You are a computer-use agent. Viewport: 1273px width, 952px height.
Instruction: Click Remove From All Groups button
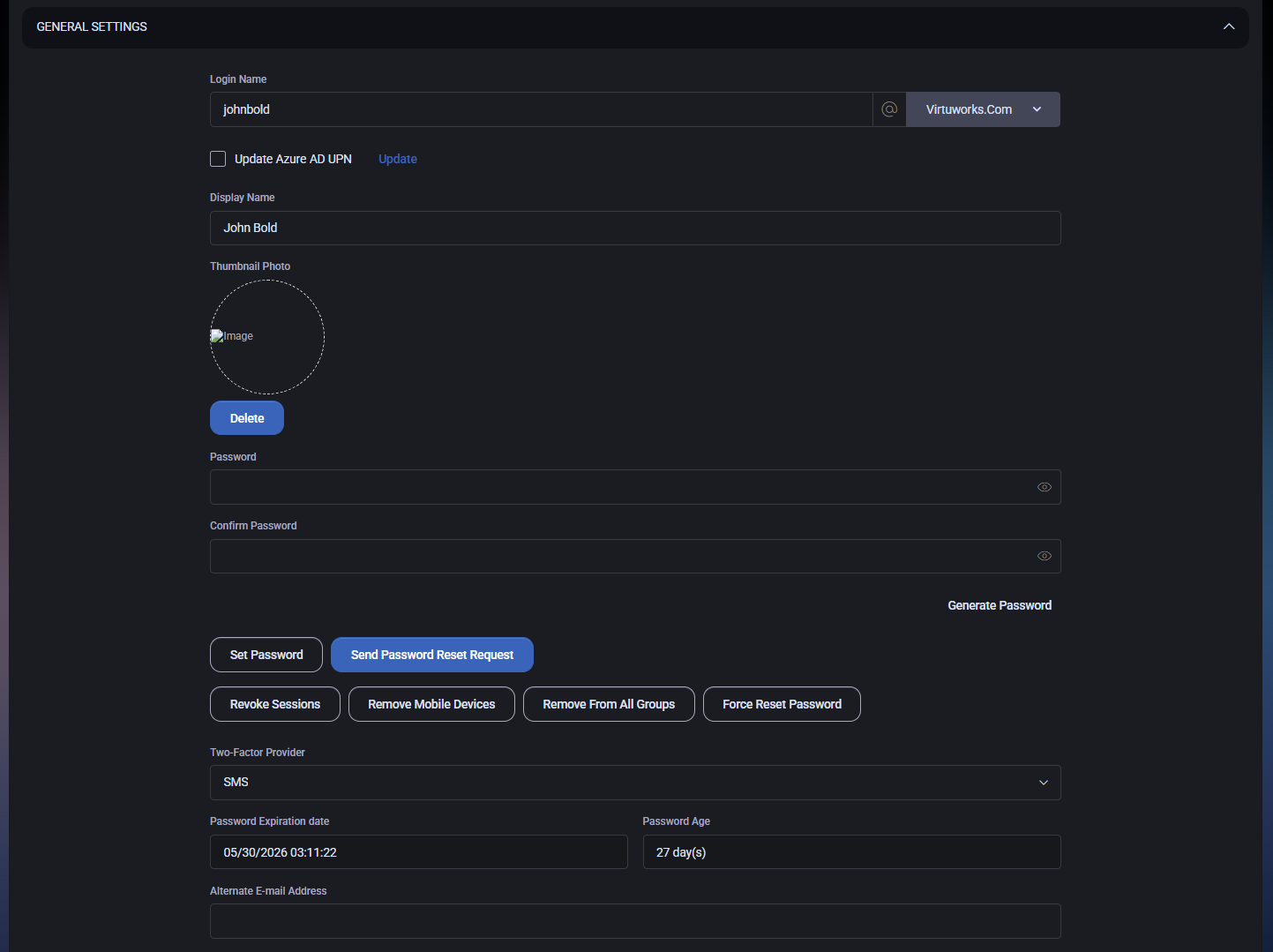coord(608,704)
